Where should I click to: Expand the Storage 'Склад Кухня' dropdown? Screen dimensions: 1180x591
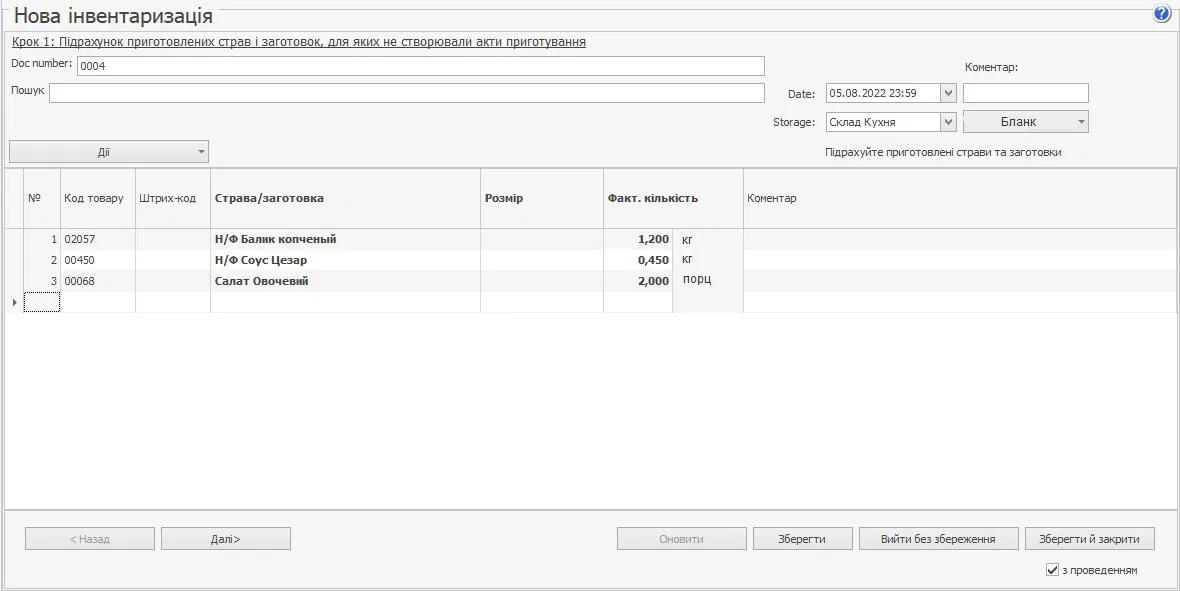948,122
